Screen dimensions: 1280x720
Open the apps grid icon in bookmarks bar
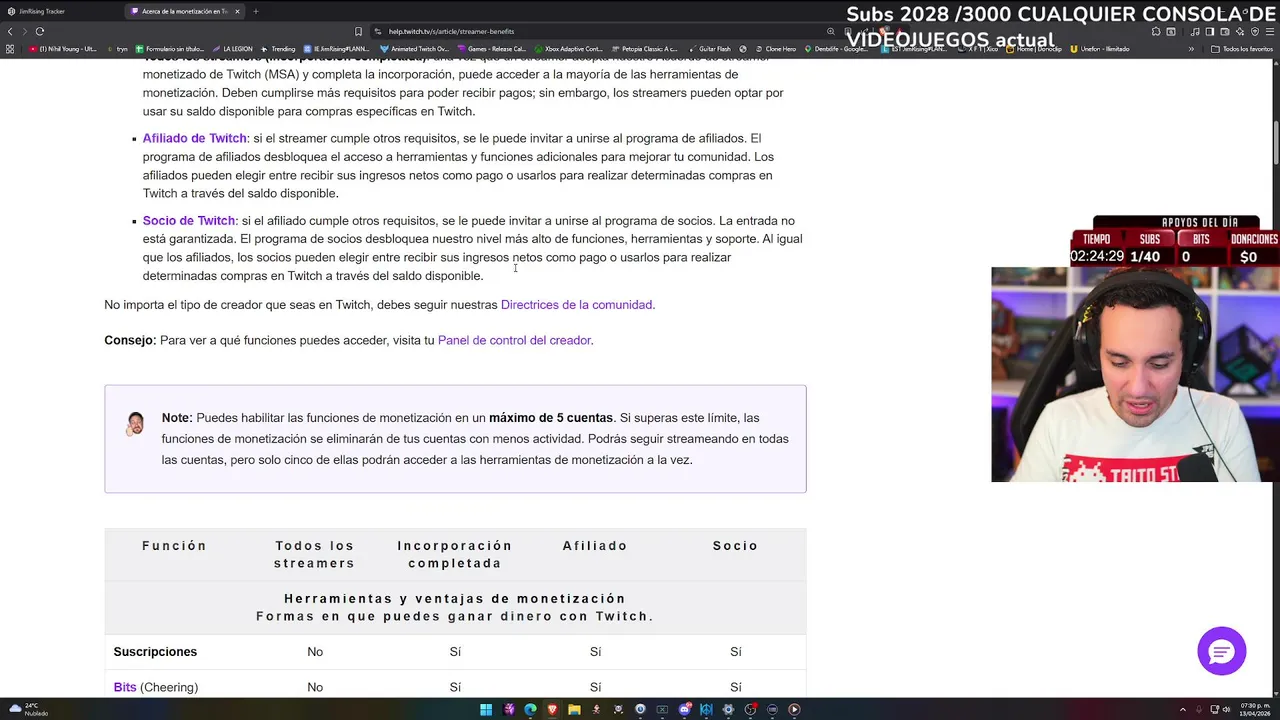(10, 49)
